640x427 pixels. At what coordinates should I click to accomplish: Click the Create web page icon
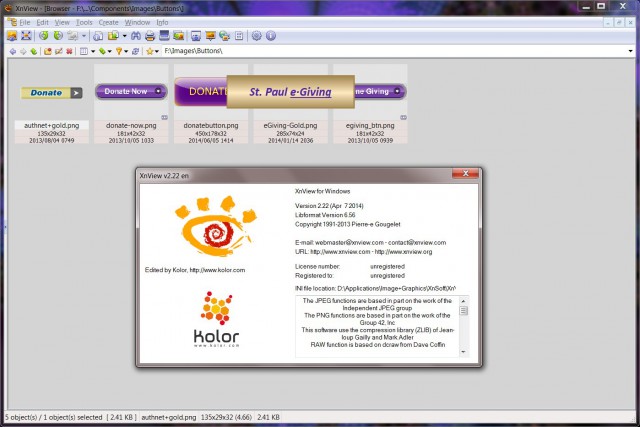point(224,36)
